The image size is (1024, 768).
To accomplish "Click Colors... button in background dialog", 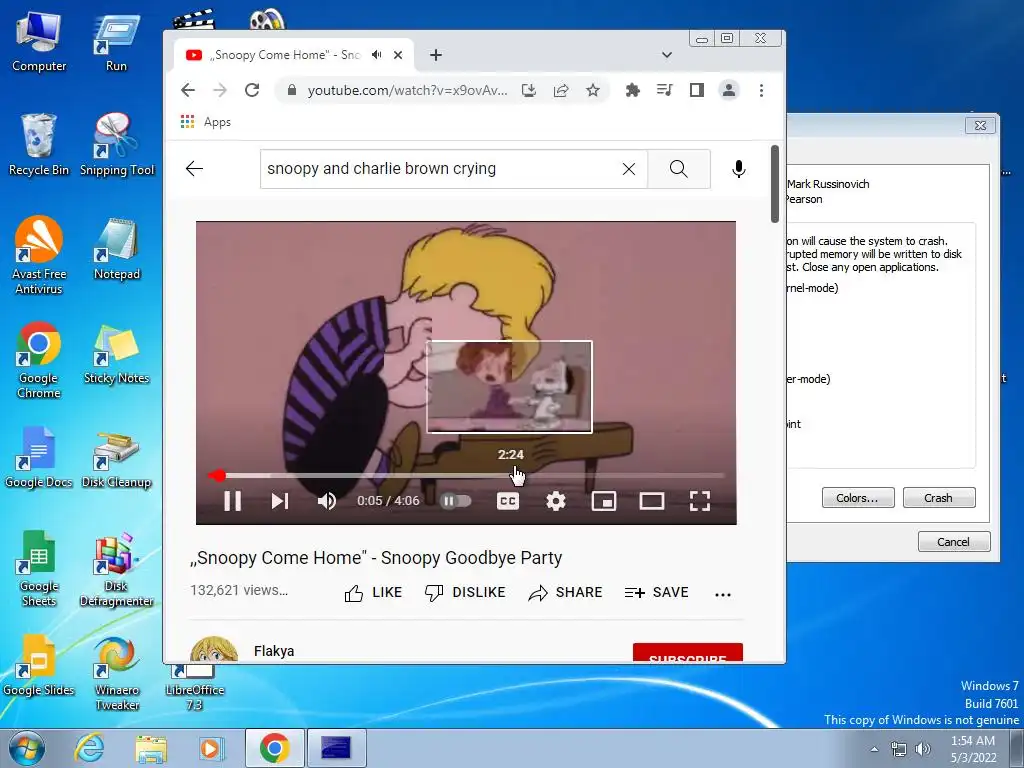I will pyautogui.click(x=857, y=498).
